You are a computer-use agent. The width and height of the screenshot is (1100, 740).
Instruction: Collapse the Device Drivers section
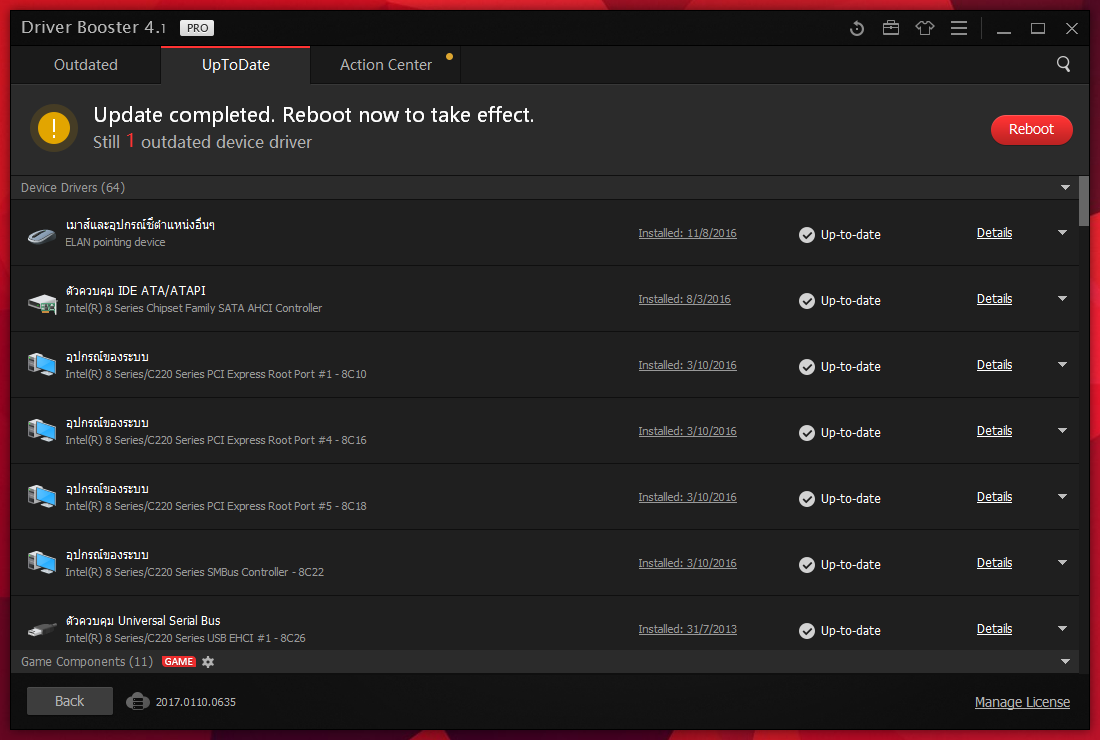click(1065, 188)
